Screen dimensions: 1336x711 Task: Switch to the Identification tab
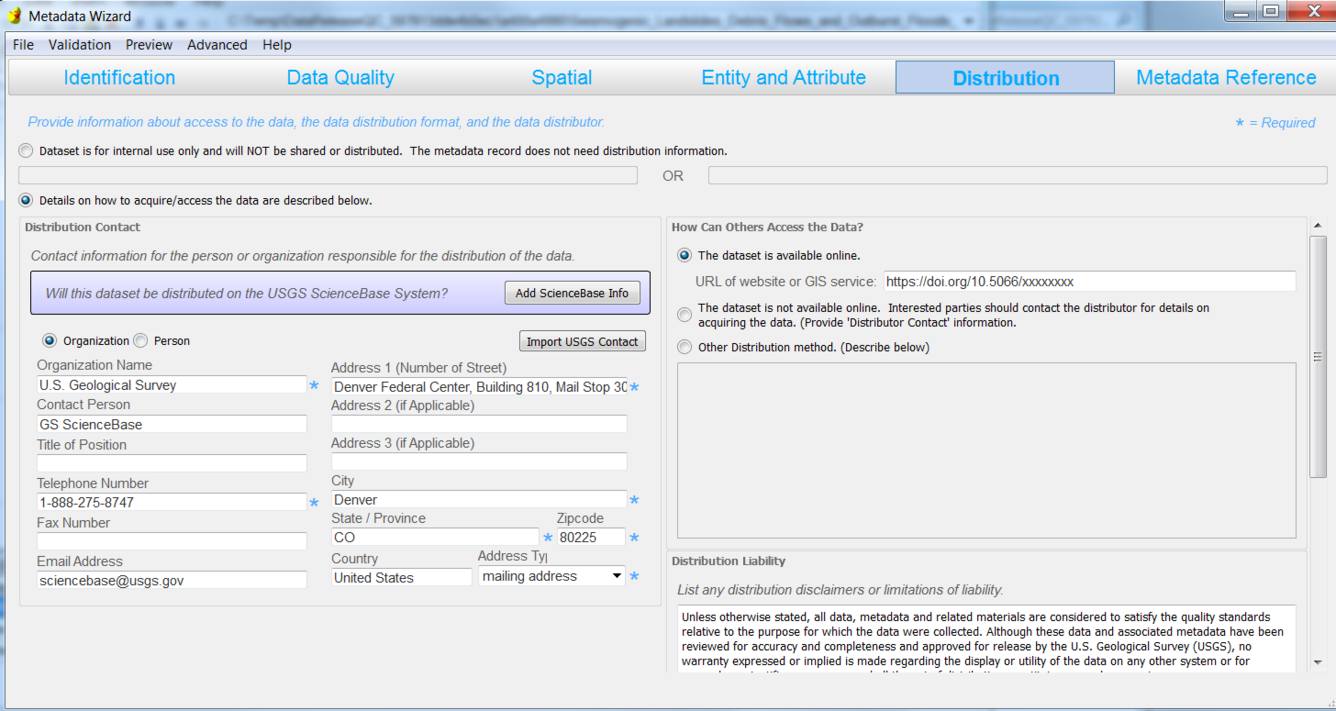[119, 78]
